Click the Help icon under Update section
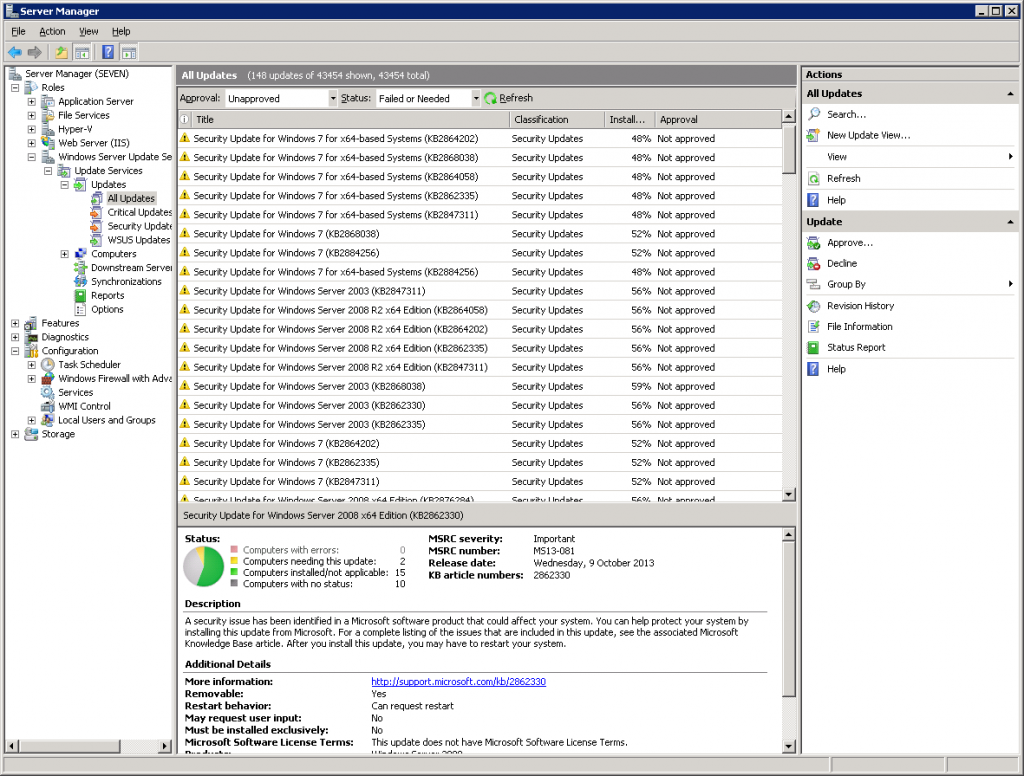 [x=814, y=369]
